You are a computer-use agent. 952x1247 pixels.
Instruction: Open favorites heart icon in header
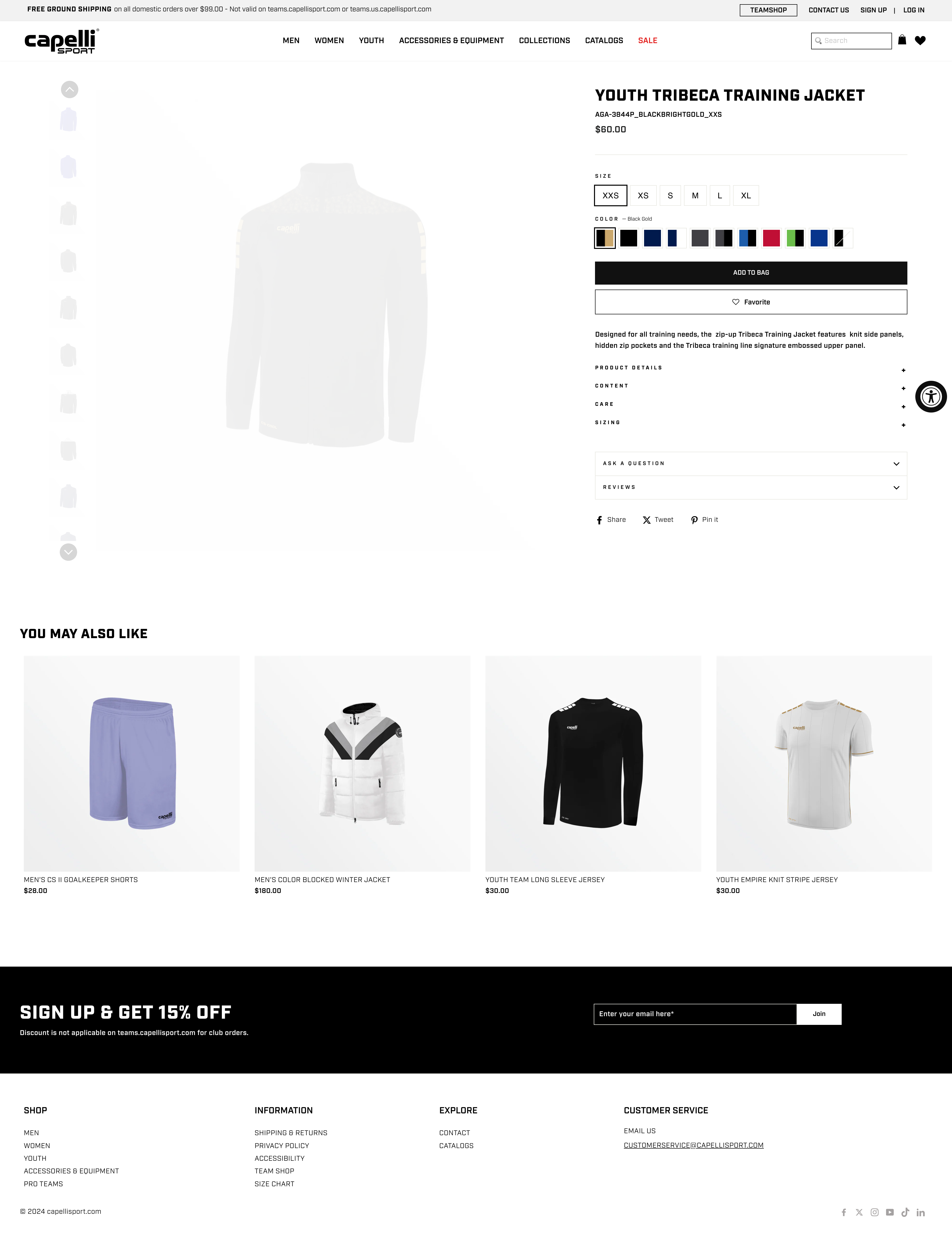coord(920,40)
